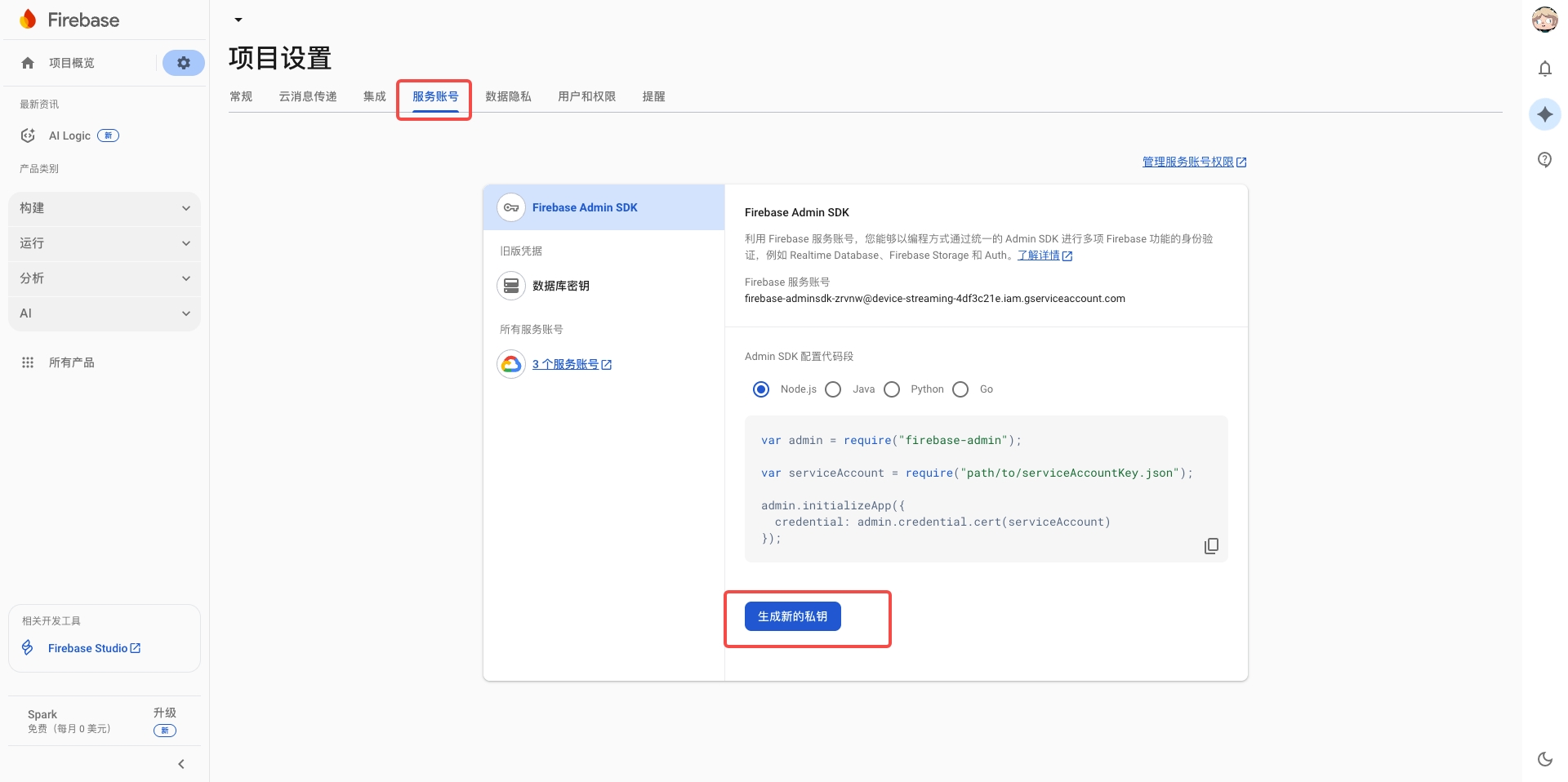The width and height of the screenshot is (1568, 782).
Task: Select the Java radio button
Action: tap(833, 389)
